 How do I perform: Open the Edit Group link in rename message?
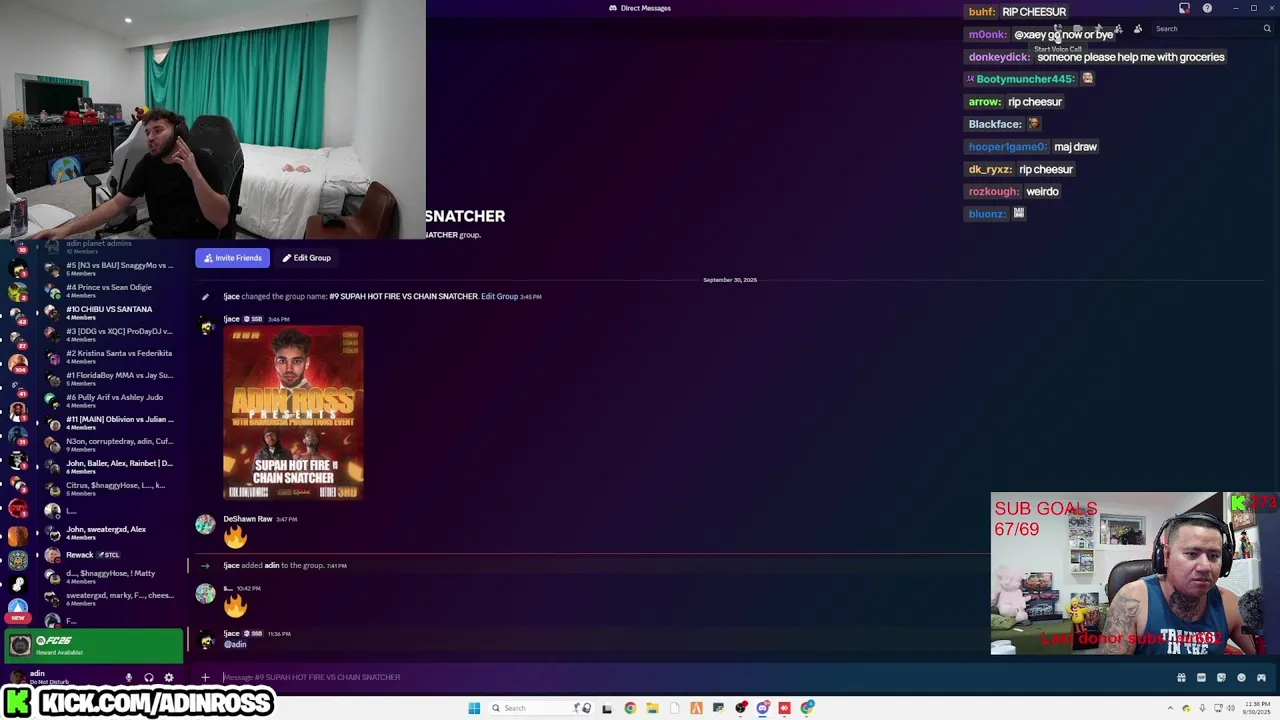pos(499,296)
